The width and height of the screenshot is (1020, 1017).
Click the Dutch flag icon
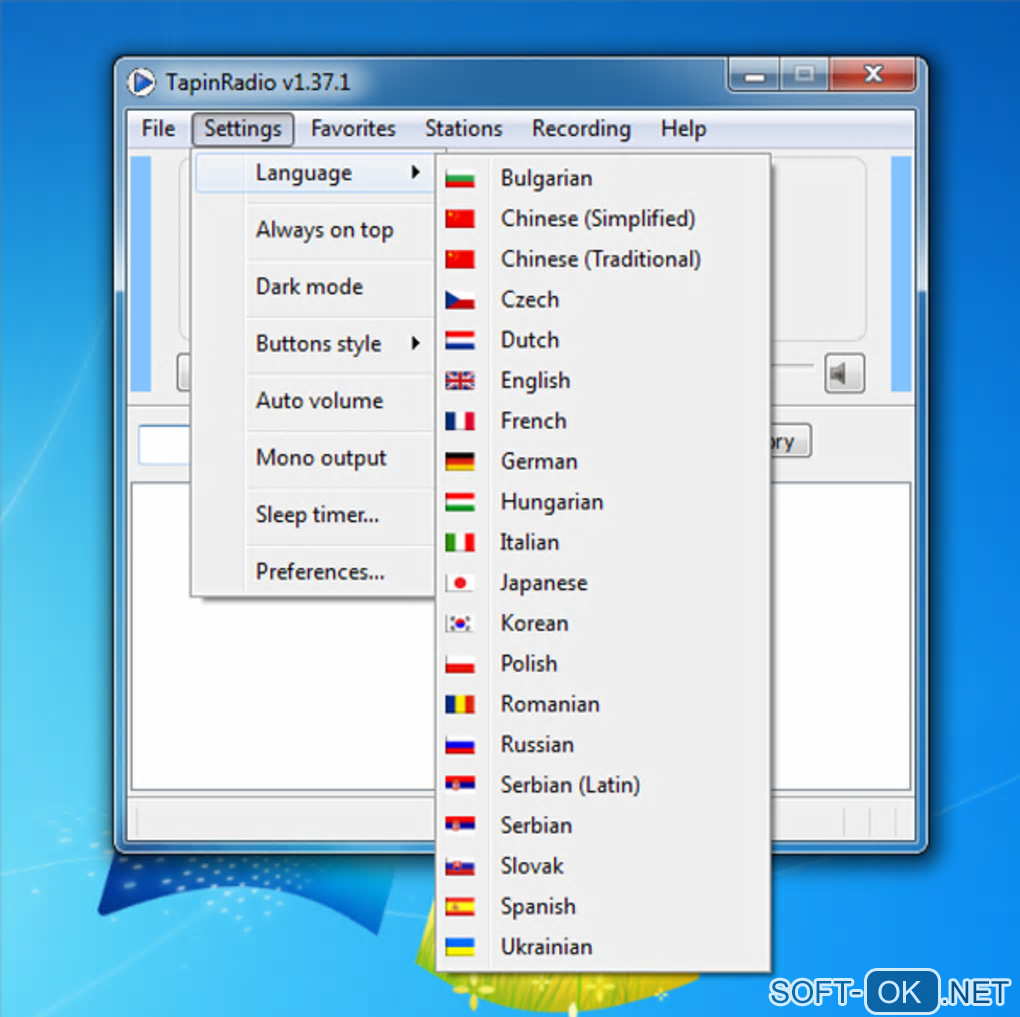pyautogui.click(x=460, y=340)
